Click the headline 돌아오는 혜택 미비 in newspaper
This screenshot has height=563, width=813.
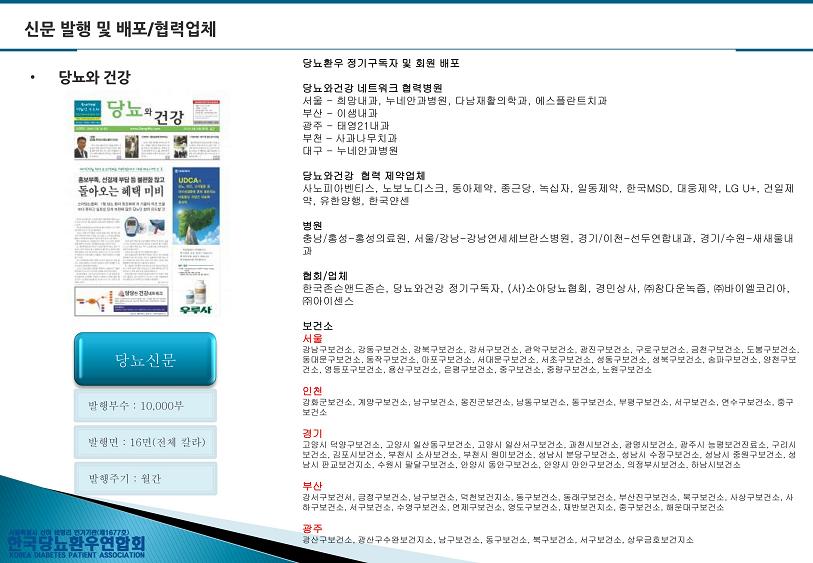pos(121,191)
